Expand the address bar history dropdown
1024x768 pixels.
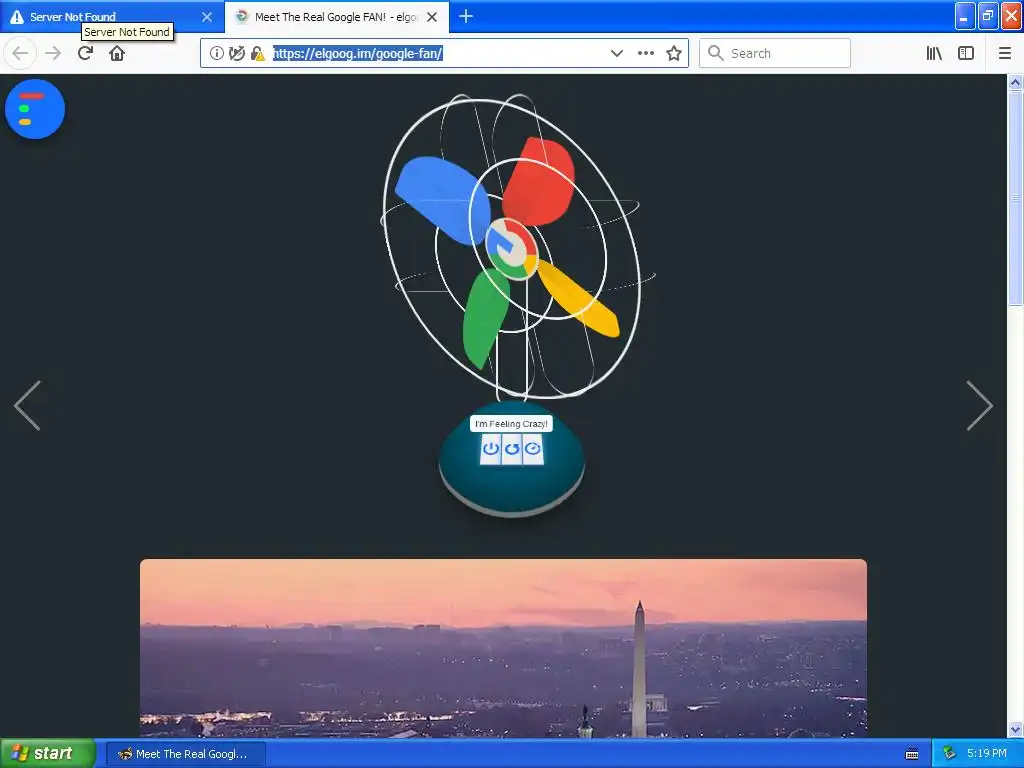tap(616, 53)
